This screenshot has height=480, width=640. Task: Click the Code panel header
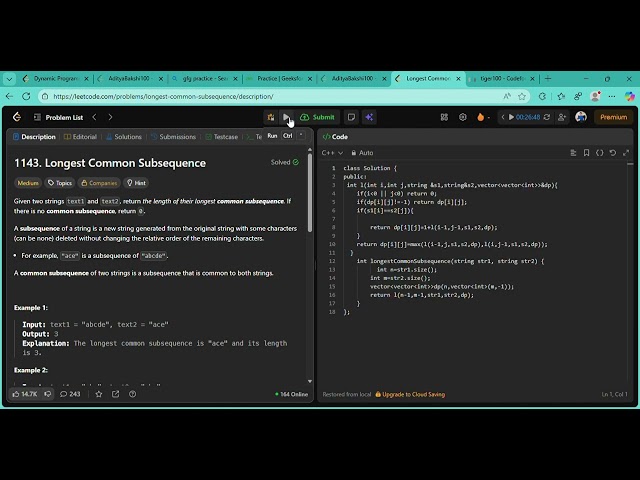pyautogui.click(x=335, y=137)
